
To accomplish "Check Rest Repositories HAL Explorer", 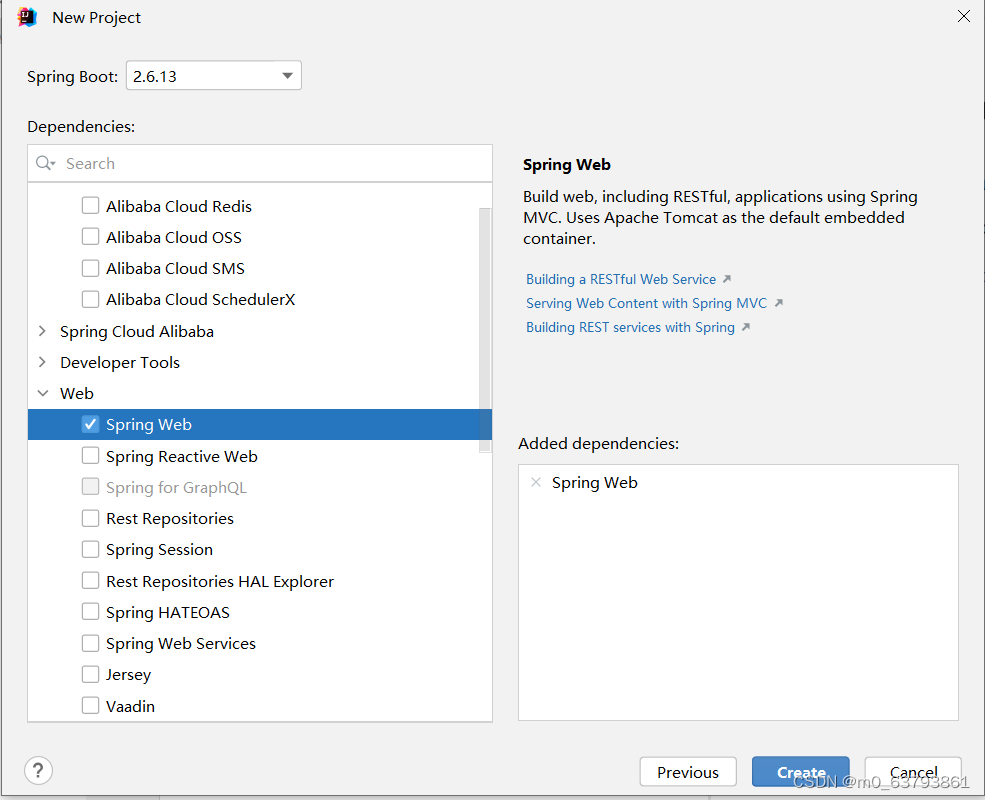I will point(90,580).
